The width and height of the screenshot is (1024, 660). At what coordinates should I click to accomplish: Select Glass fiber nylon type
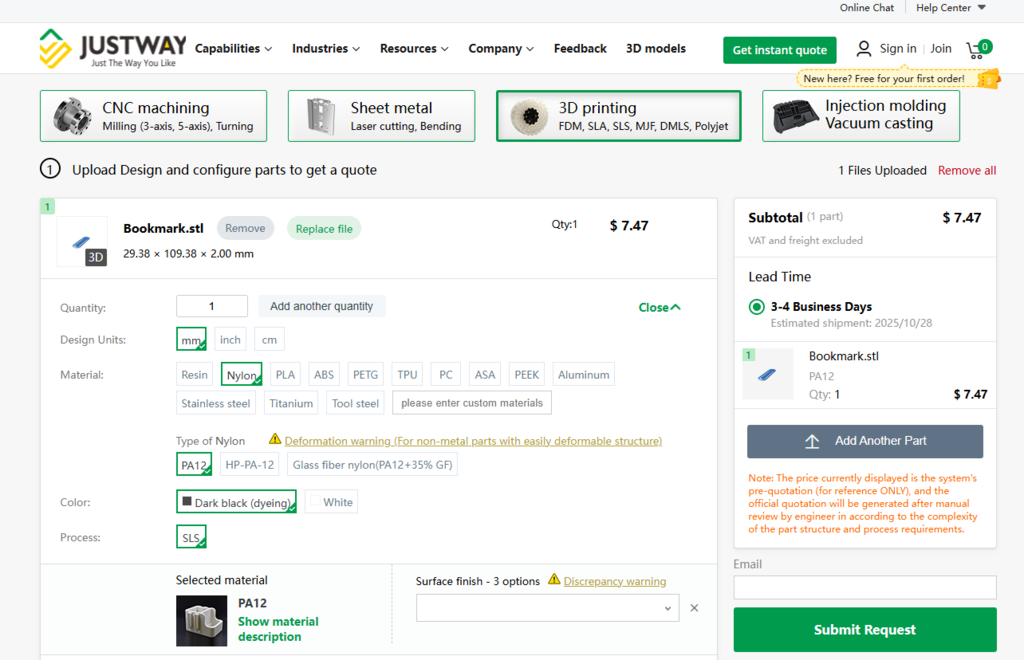pos(372,465)
